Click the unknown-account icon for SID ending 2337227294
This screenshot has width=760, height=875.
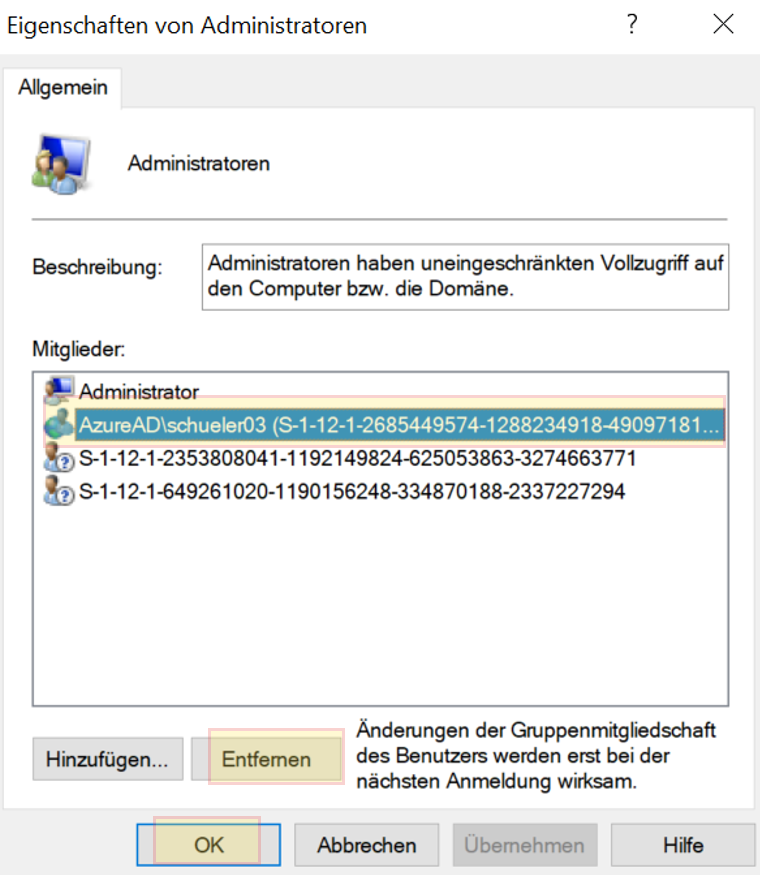tap(59, 492)
